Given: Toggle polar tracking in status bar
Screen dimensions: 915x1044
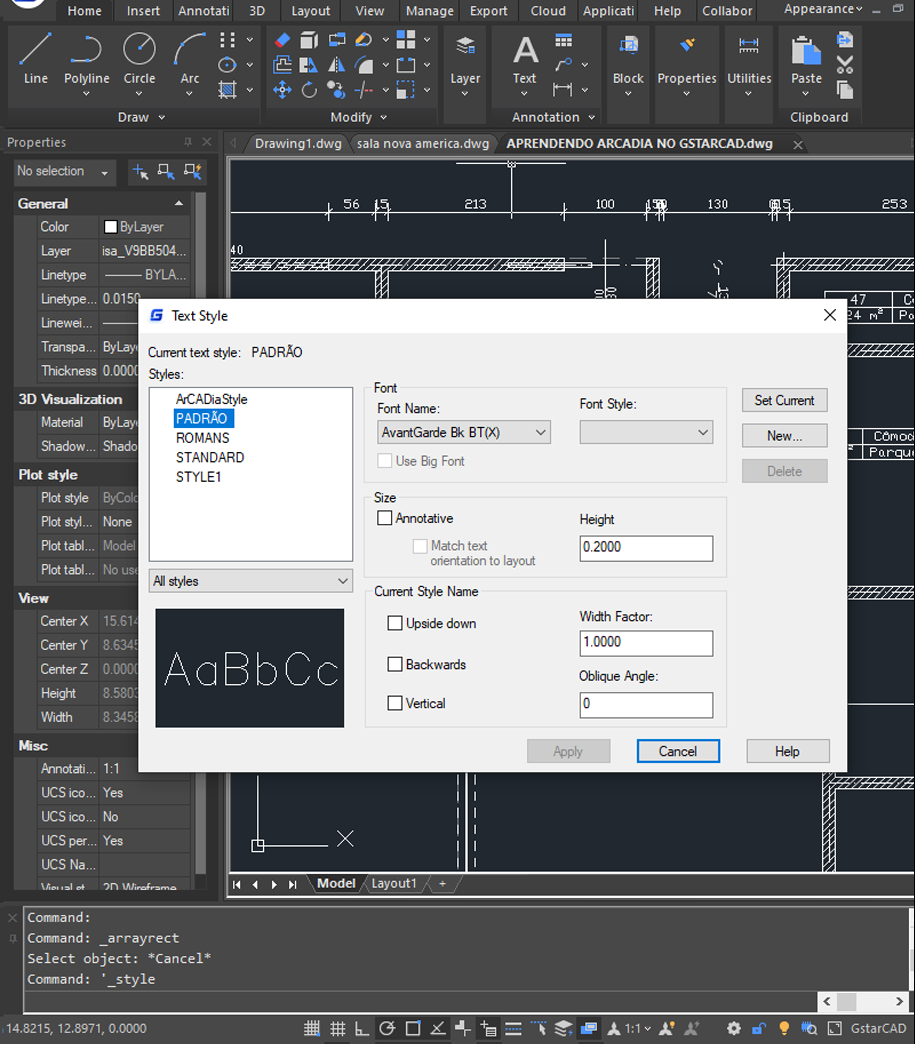Looking at the screenshot, I should (x=387, y=1028).
